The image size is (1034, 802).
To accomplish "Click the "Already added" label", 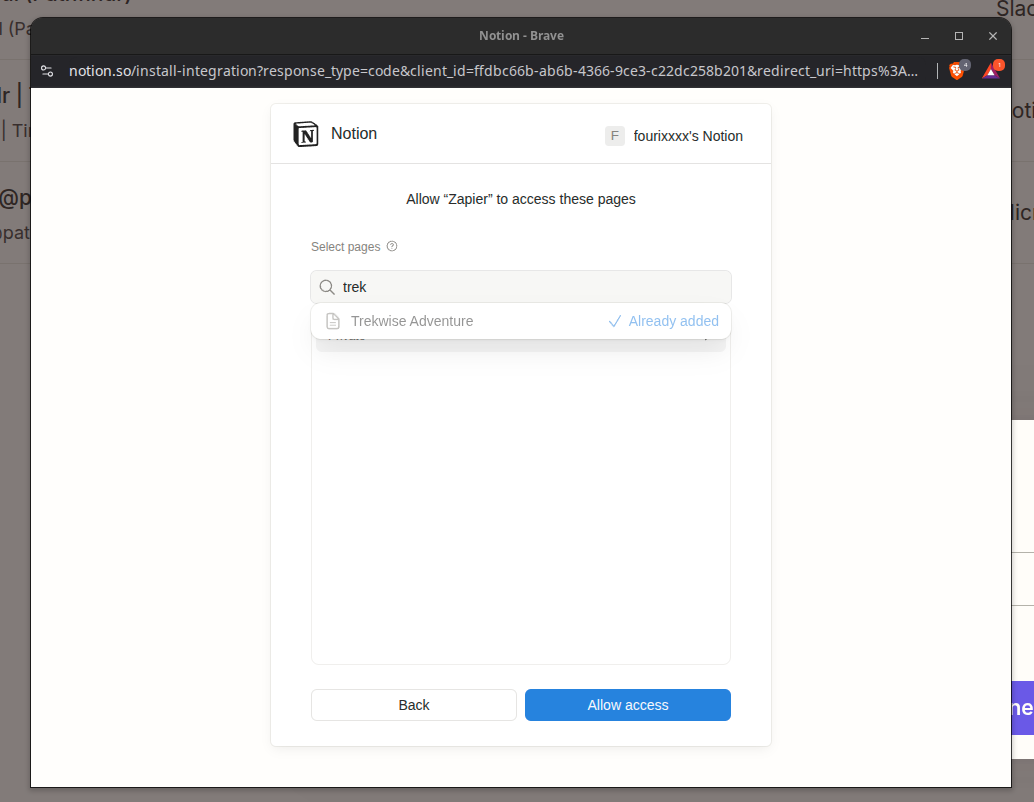I will point(673,321).
